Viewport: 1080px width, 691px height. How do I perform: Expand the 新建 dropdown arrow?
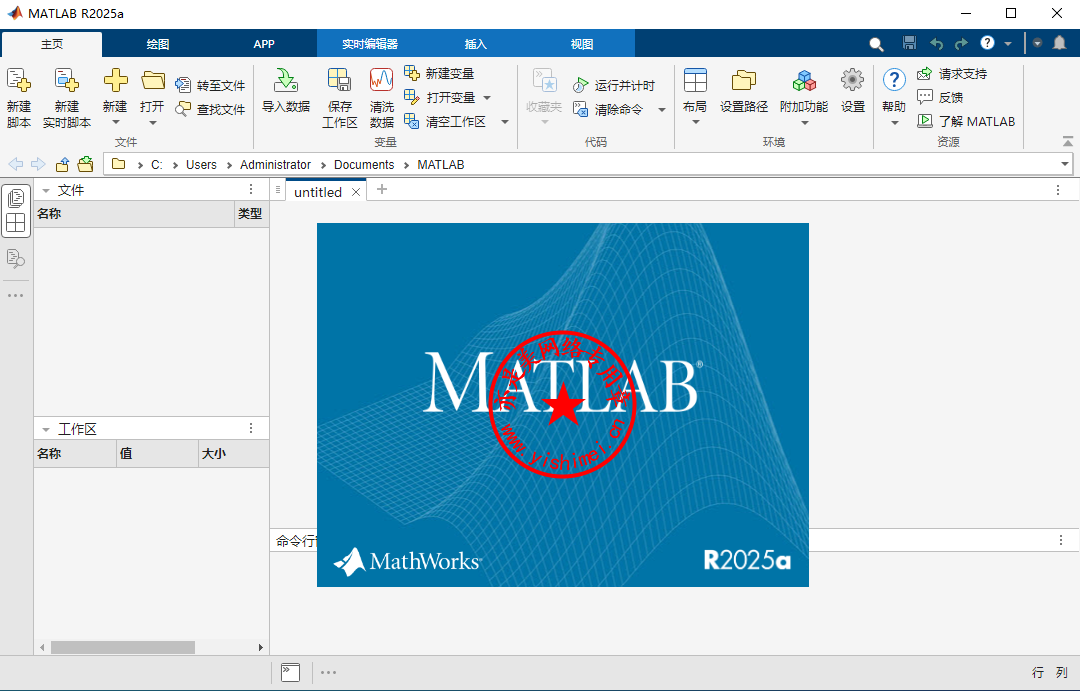(x=115, y=123)
